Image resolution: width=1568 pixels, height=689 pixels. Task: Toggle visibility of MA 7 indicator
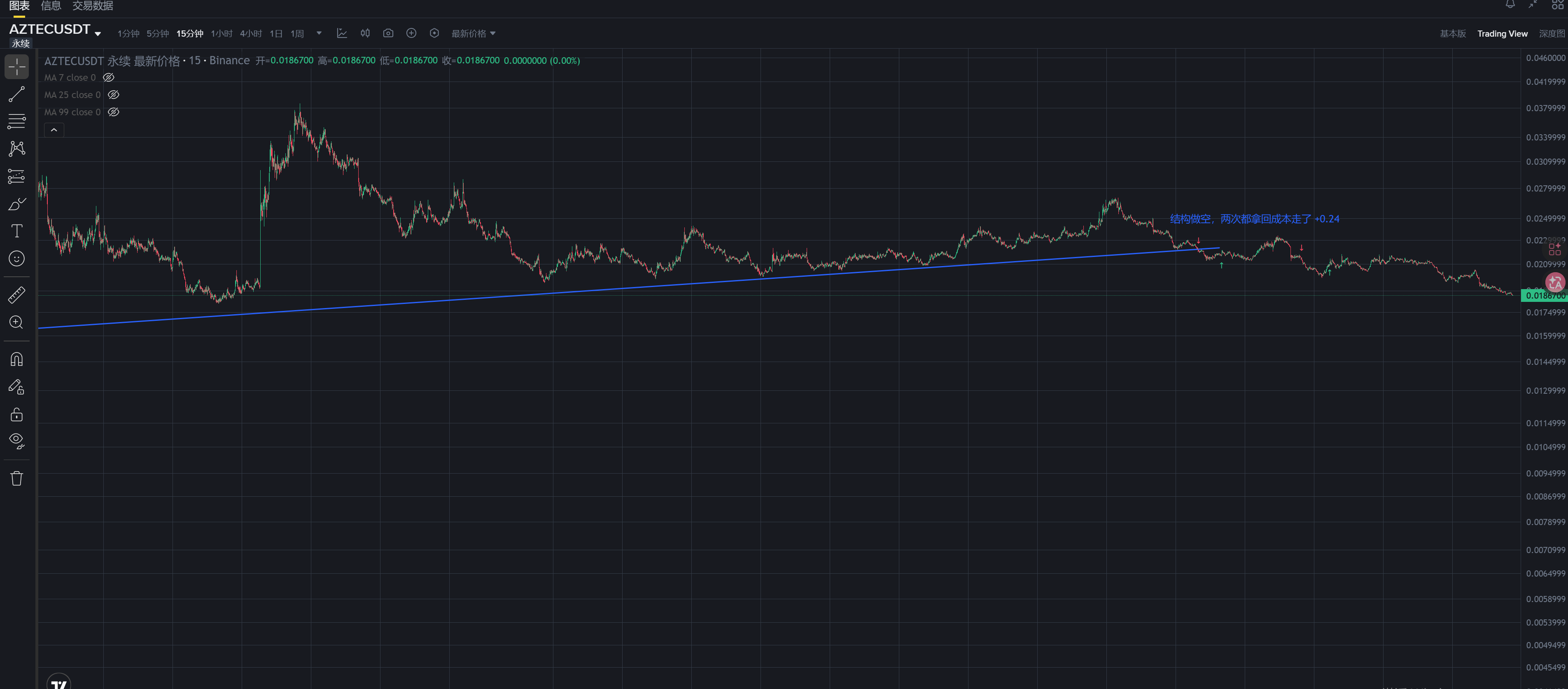coord(108,77)
